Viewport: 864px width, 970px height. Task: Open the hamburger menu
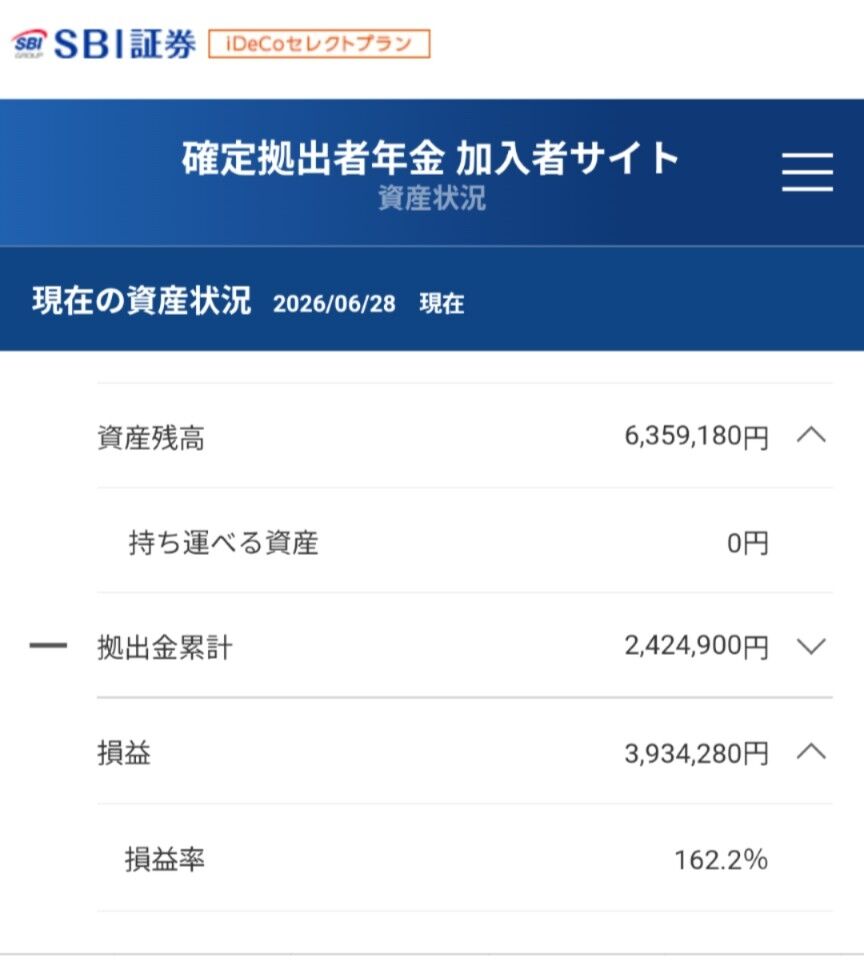pyautogui.click(x=807, y=172)
